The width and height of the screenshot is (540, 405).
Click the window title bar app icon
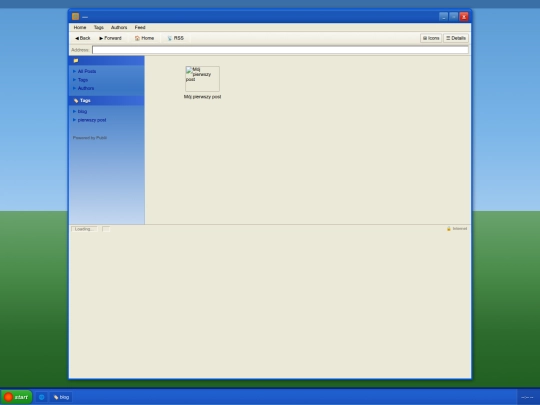75,17
